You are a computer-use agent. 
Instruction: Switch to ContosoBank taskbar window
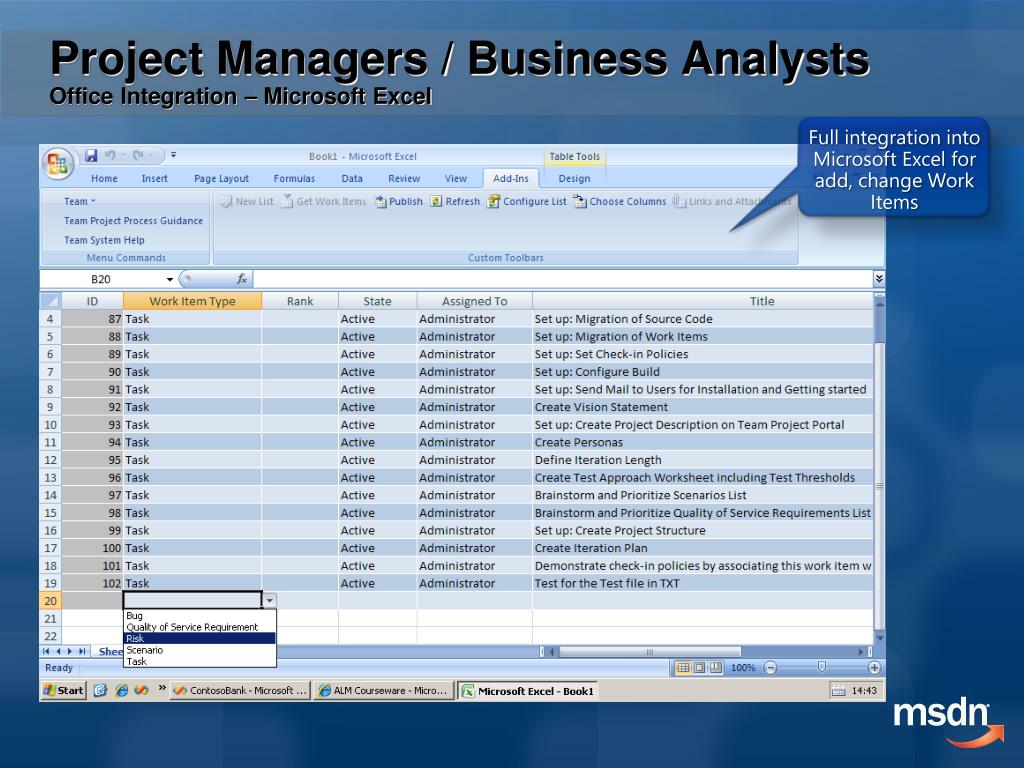[240, 690]
